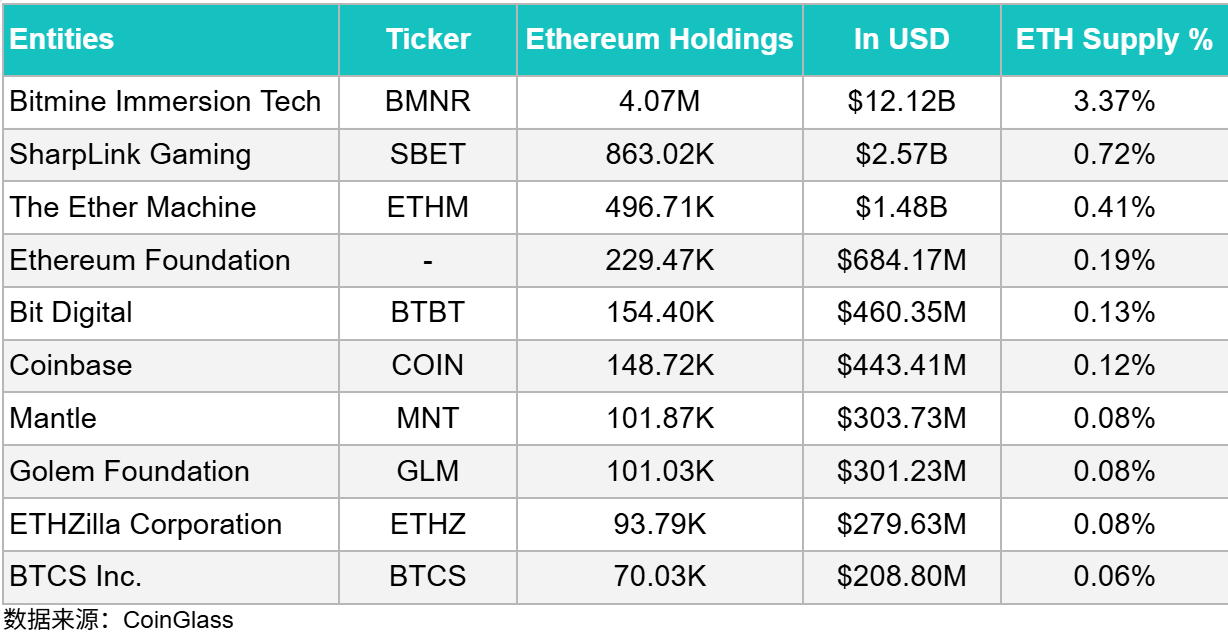Click the 4.07M holdings value
Viewport: 1228px width, 634px height.
[x=659, y=102]
